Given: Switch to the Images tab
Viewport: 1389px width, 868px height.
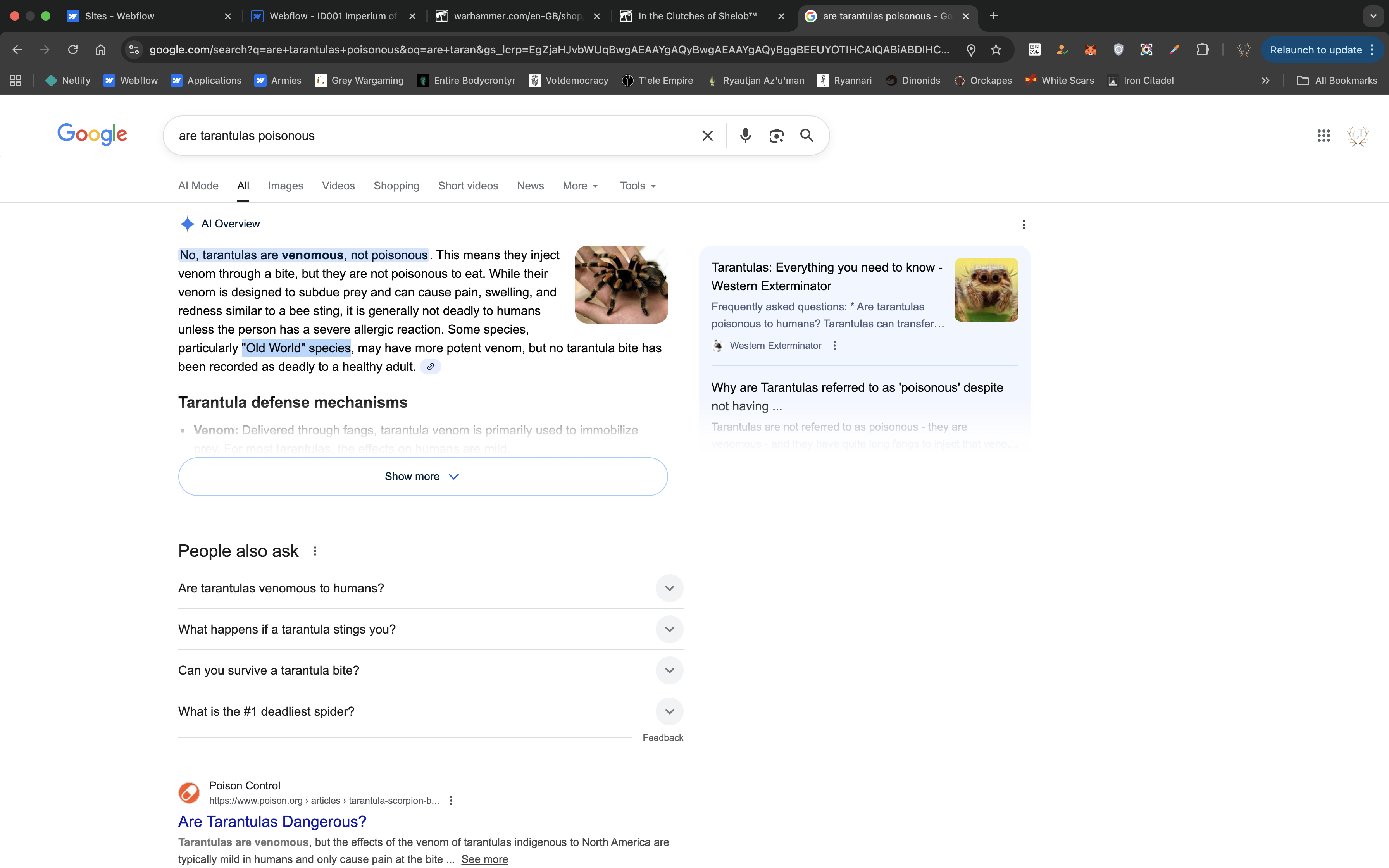Looking at the screenshot, I should [285, 186].
